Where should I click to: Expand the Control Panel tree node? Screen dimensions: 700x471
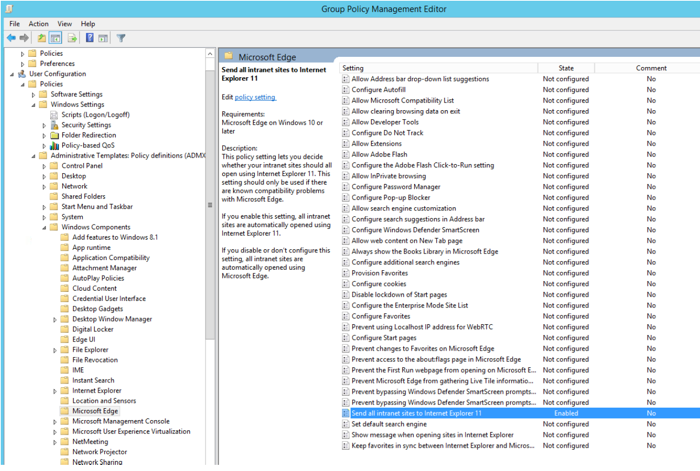click(44, 166)
